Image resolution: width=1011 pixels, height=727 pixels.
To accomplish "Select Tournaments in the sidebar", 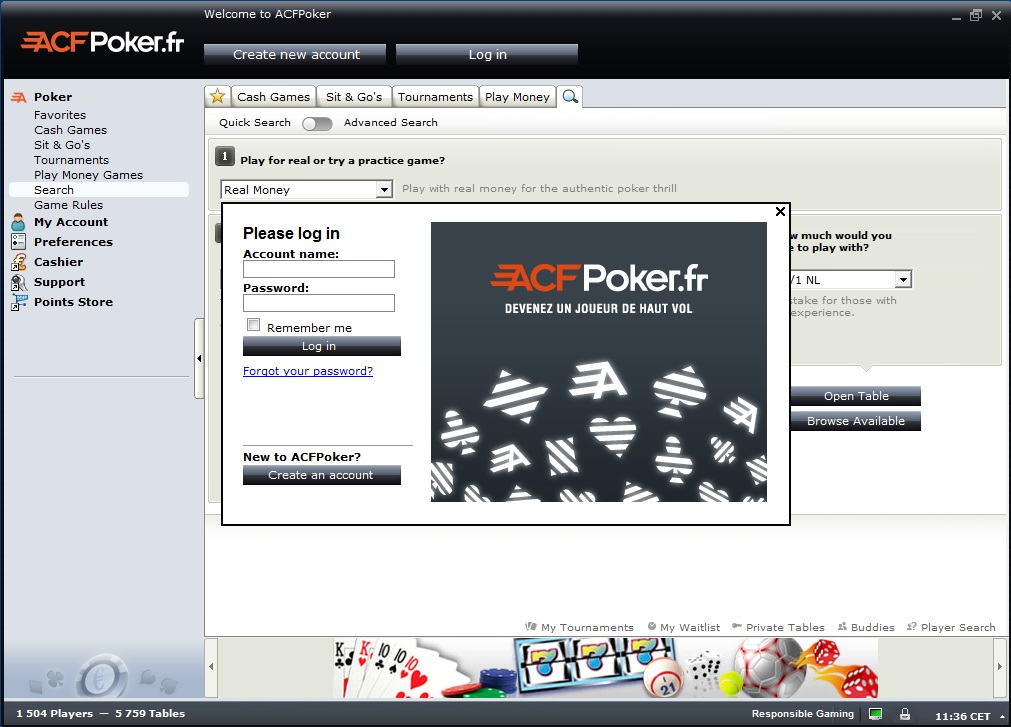I will pos(72,160).
